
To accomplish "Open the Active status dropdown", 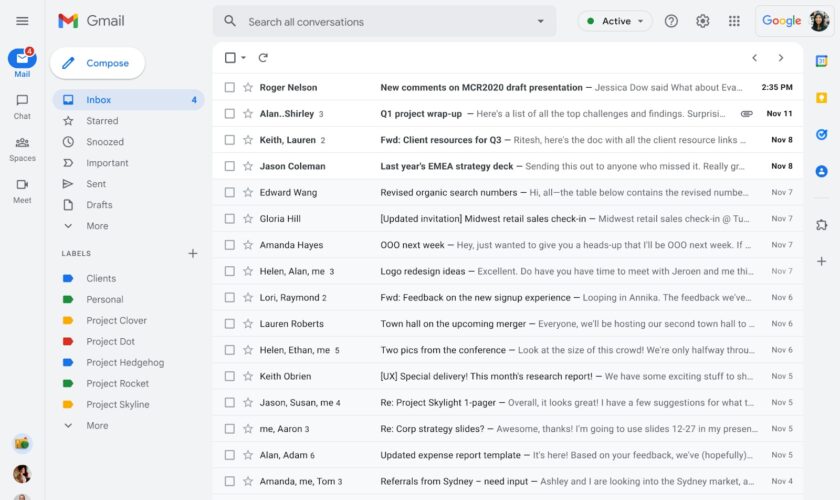I will 615,21.
